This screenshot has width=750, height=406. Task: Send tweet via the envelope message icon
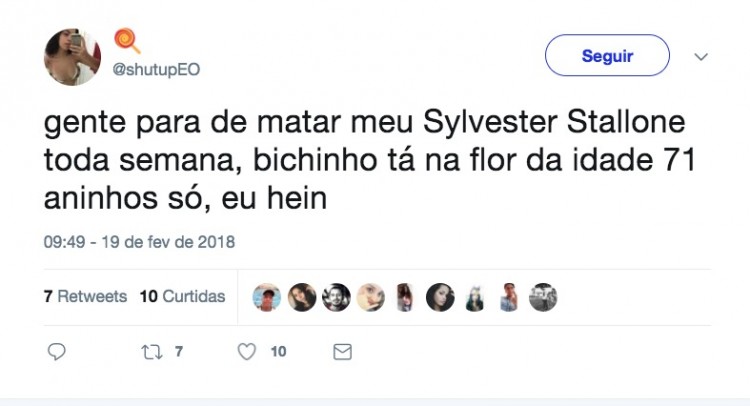coord(342,352)
